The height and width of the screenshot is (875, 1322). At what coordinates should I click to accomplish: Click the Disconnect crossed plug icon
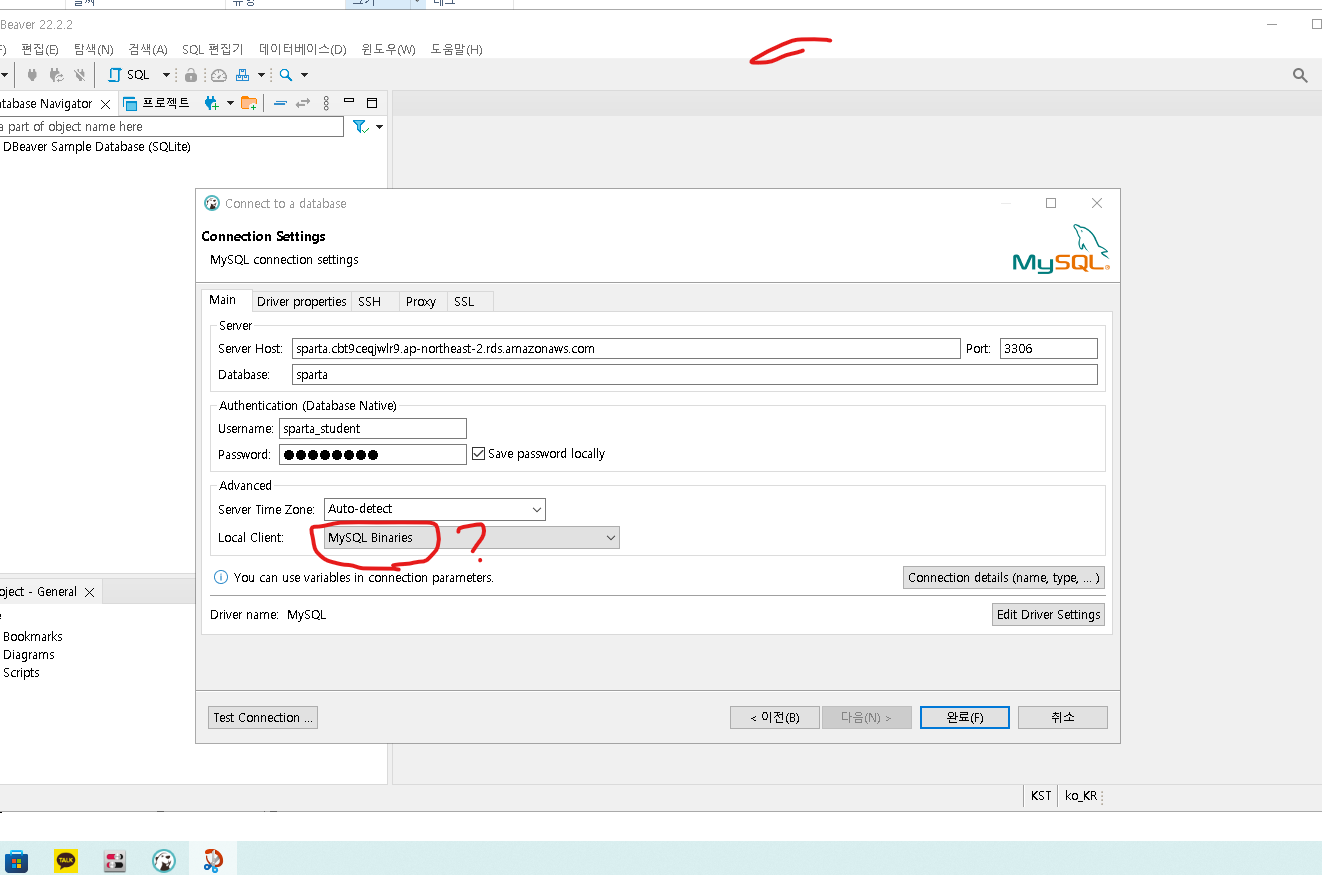(x=80, y=75)
